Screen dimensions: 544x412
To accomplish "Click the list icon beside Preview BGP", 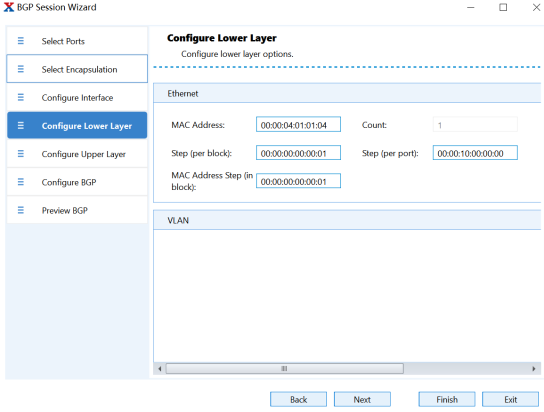I will 21,210.
